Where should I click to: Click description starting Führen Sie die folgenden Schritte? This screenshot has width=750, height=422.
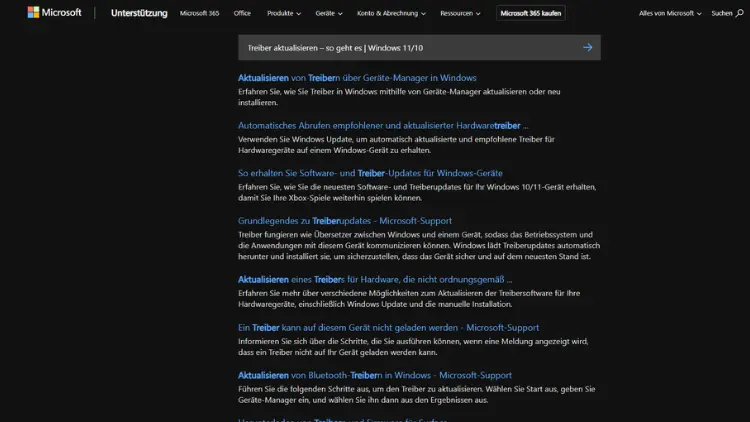pyautogui.click(x=417, y=394)
